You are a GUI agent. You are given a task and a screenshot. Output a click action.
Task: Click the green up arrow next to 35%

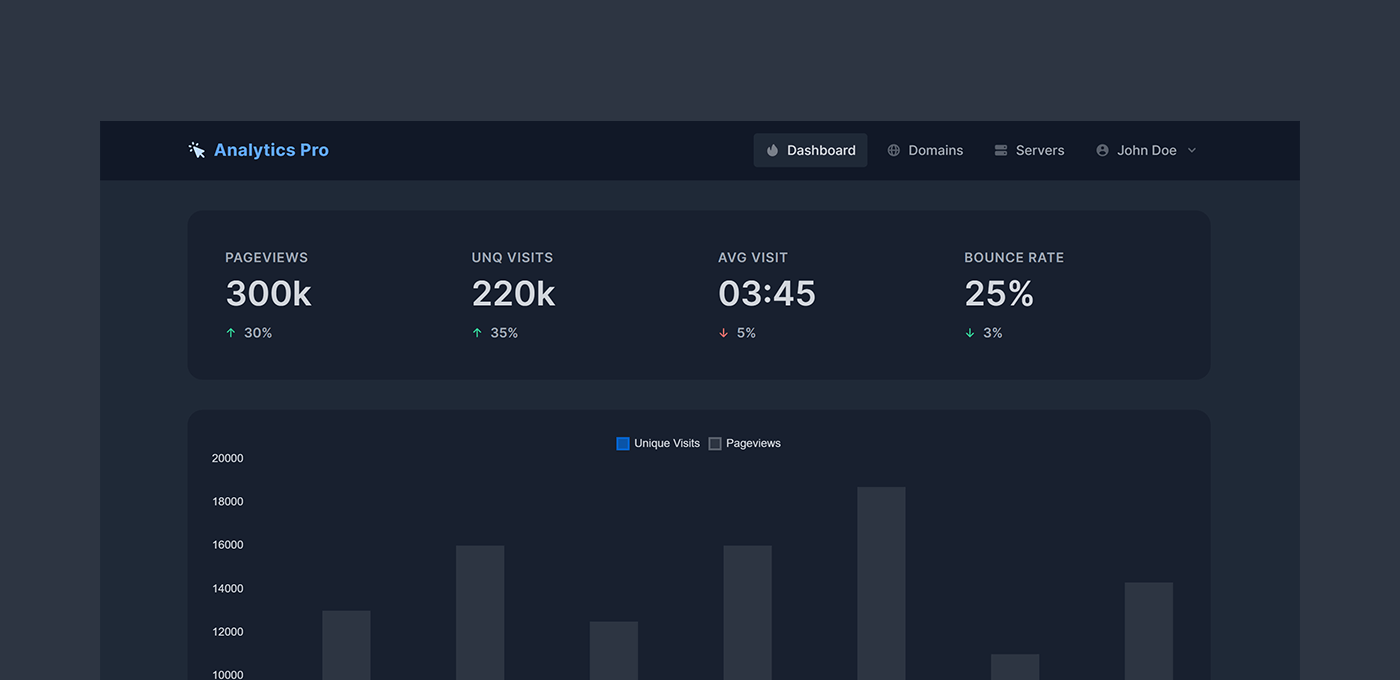click(477, 331)
